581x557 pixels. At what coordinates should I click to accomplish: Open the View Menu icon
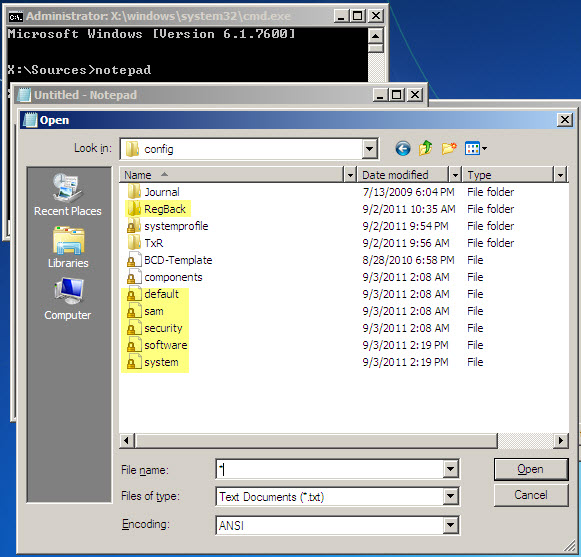476,149
